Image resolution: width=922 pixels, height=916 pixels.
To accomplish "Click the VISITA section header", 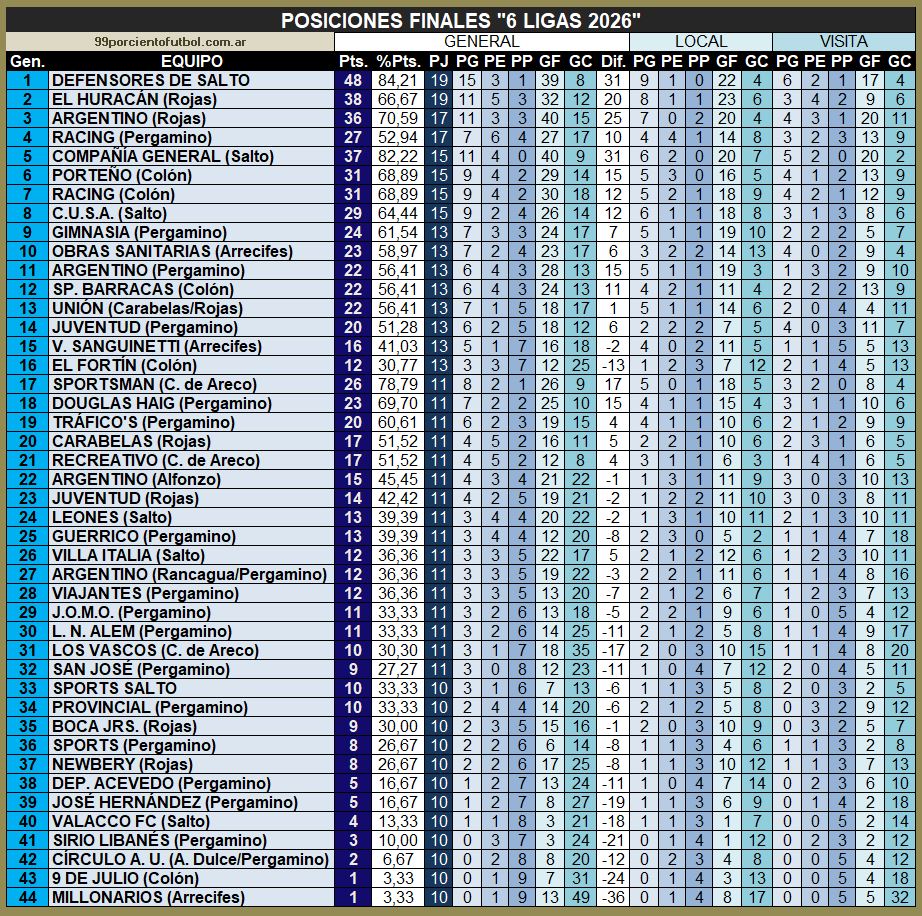I will pyautogui.click(x=844, y=41).
